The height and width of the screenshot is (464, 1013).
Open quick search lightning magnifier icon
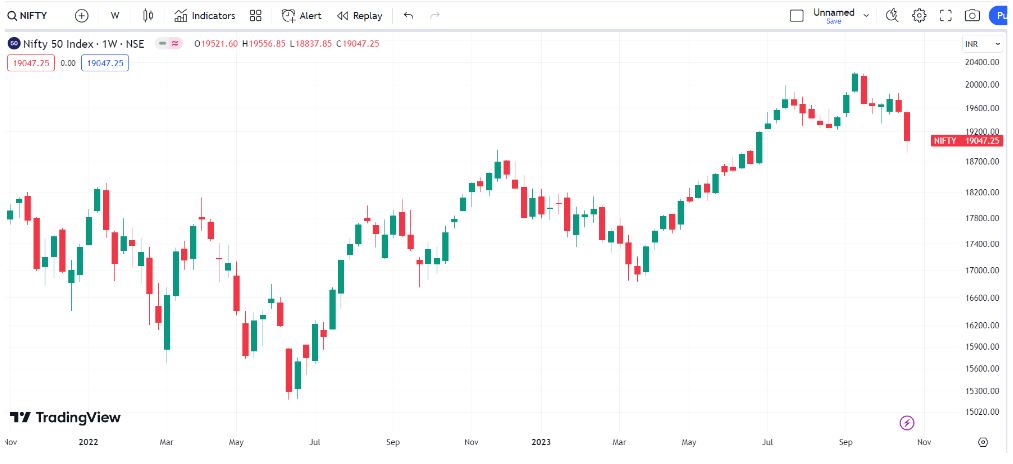click(892, 16)
